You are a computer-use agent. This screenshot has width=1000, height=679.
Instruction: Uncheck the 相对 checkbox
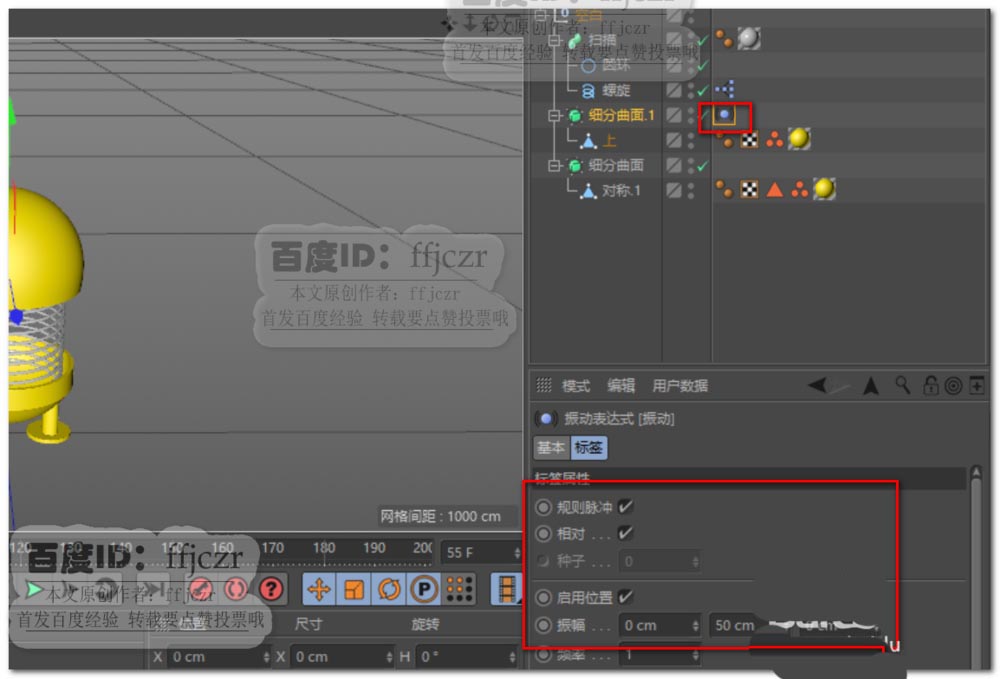click(626, 533)
